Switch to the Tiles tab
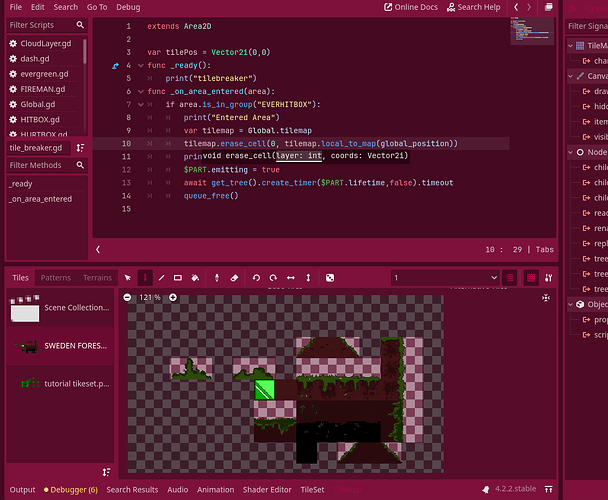The height and width of the screenshot is (500, 608). (x=20, y=278)
